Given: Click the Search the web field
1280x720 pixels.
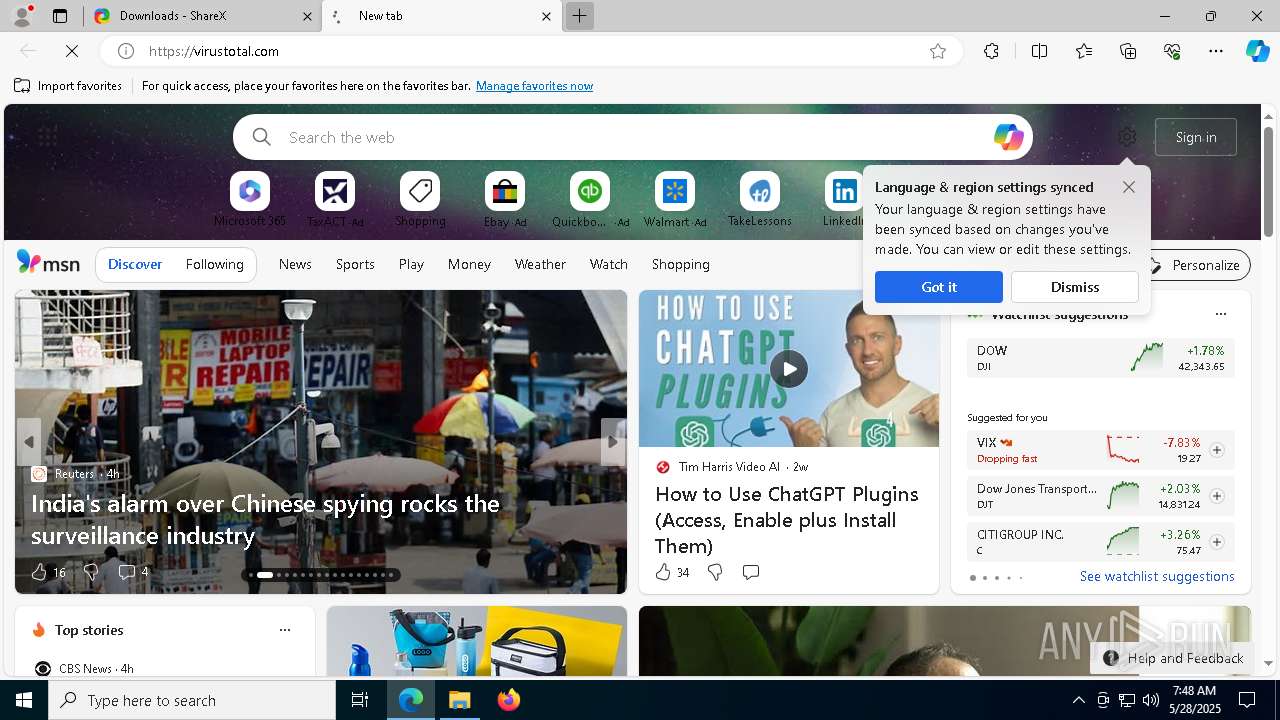Looking at the screenshot, I should pos(633,137).
